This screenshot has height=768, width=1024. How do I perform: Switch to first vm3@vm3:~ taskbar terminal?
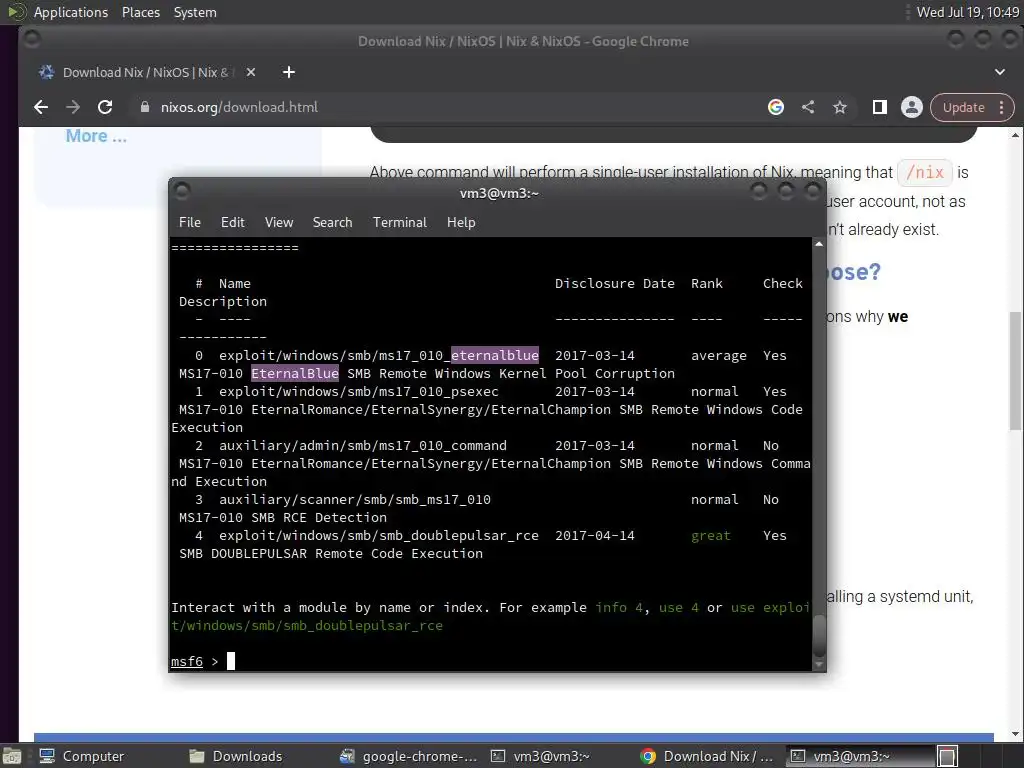(x=540, y=756)
